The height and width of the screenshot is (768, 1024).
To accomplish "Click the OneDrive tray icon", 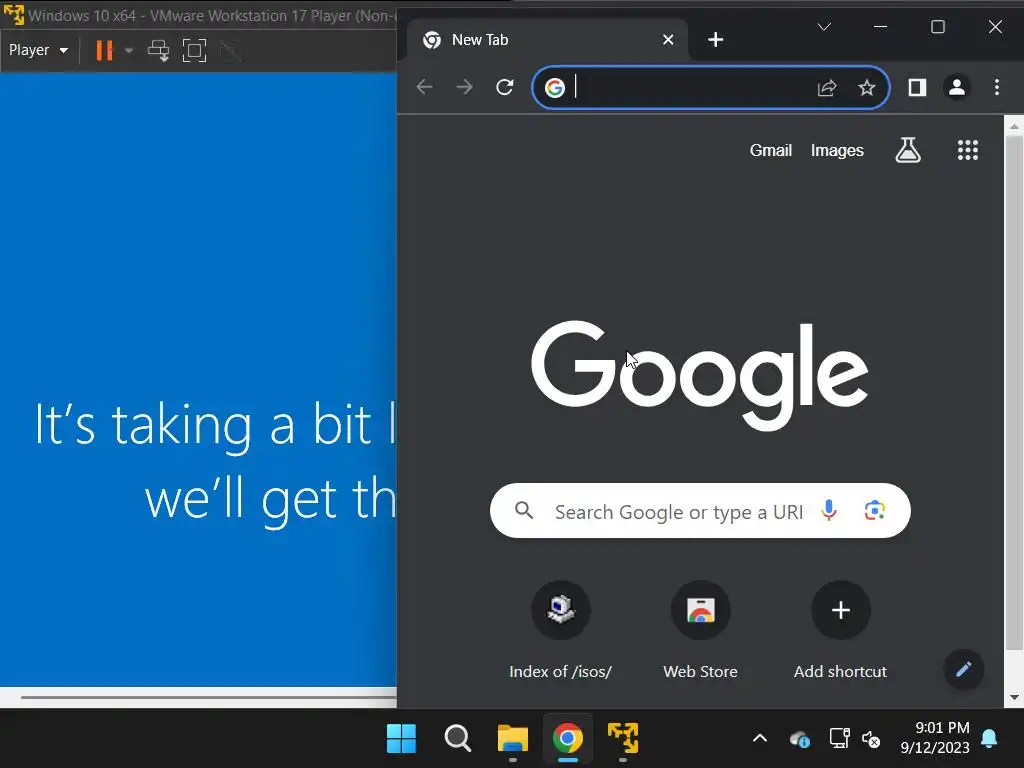I will point(800,739).
